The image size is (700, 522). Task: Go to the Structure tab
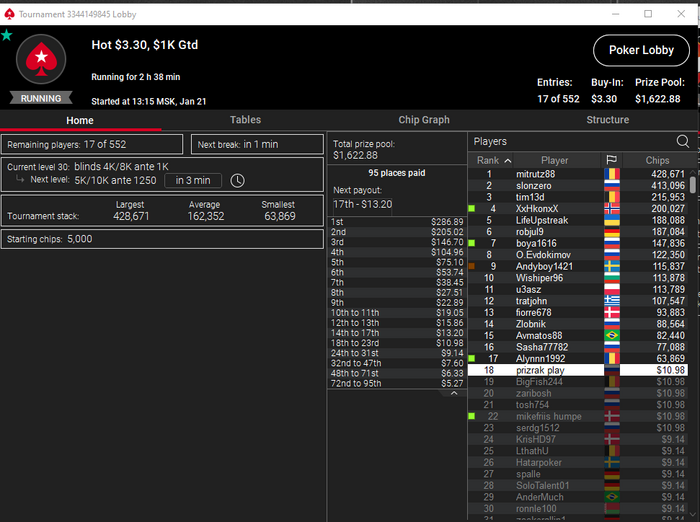608,120
